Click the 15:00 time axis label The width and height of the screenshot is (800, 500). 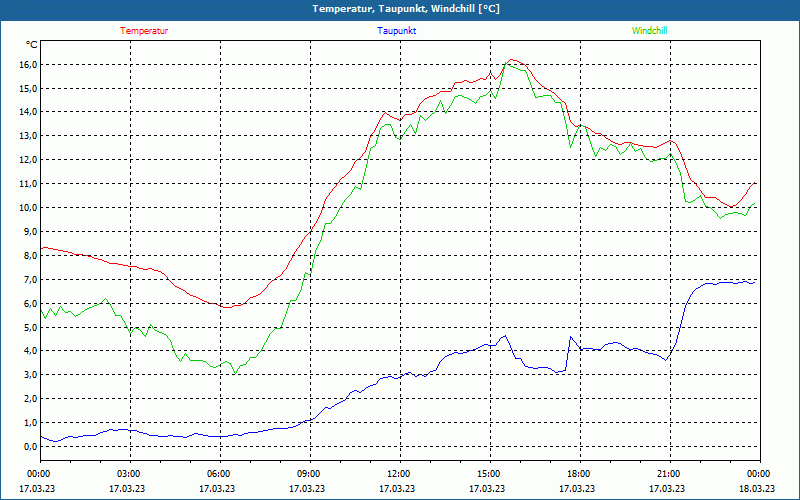tap(488, 474)
